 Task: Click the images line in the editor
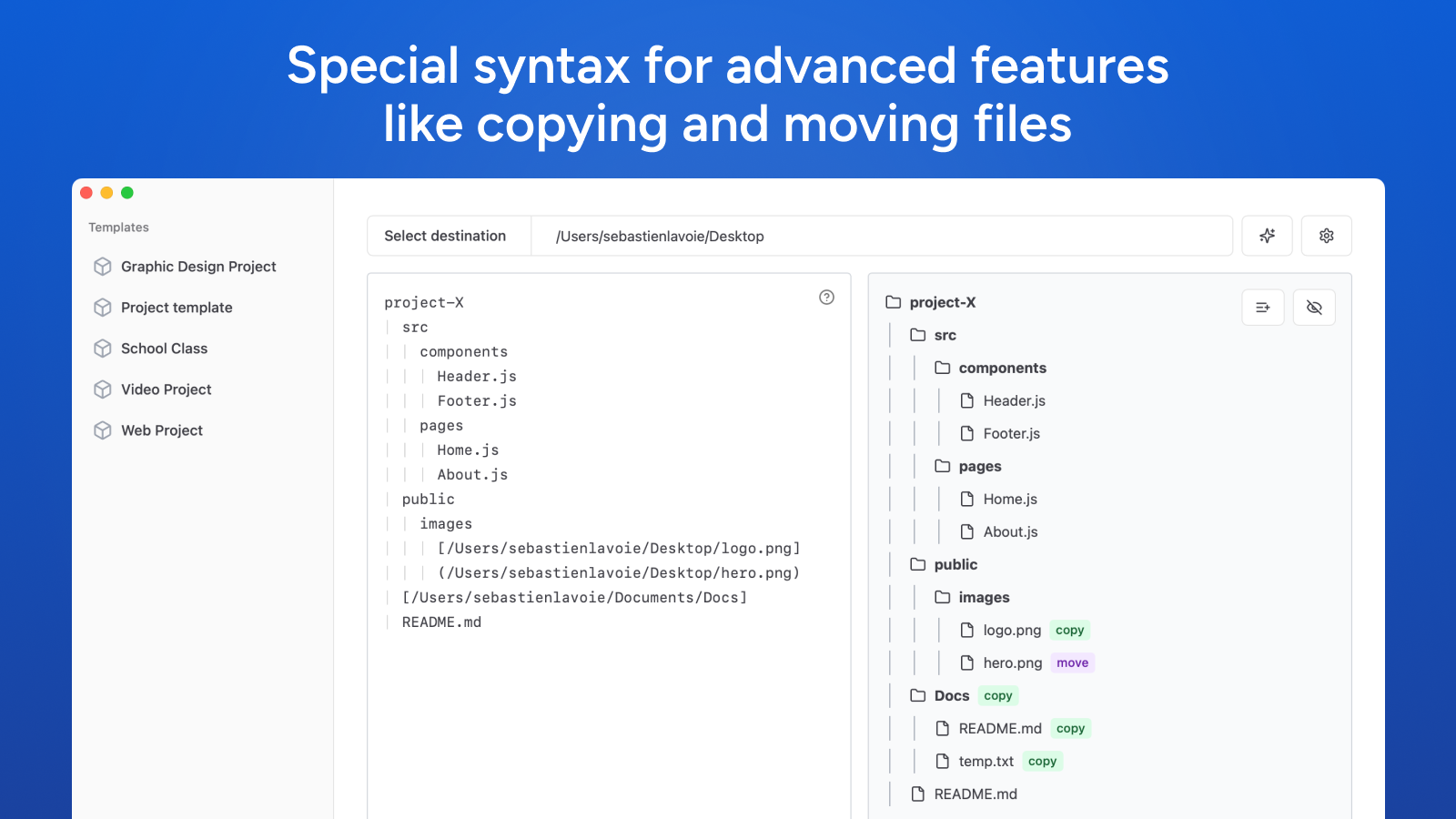click(x=446, y=523)
